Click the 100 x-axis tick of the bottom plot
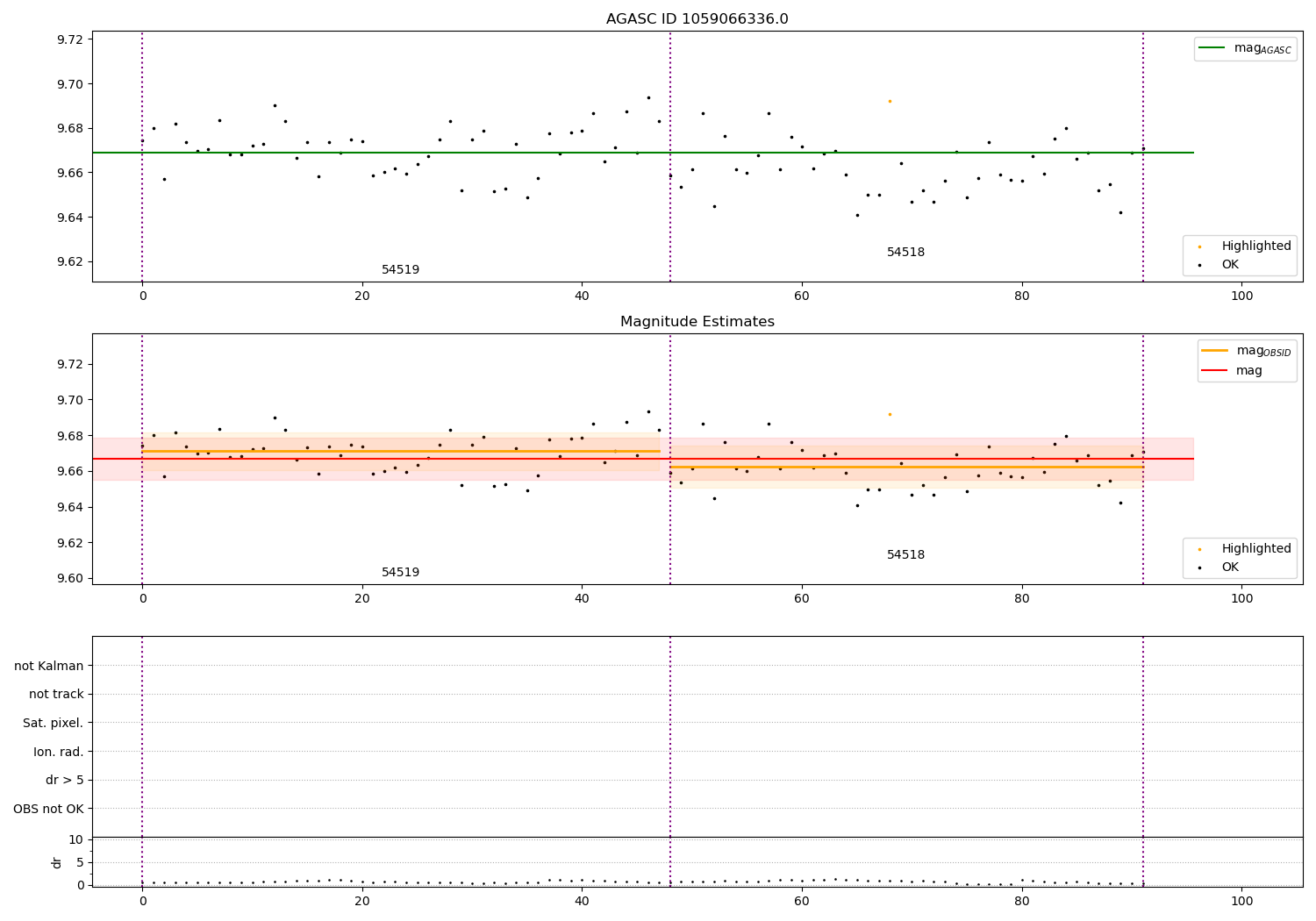The height and width of the screenshot is (921, 1316). click(x=1241, y=901)
